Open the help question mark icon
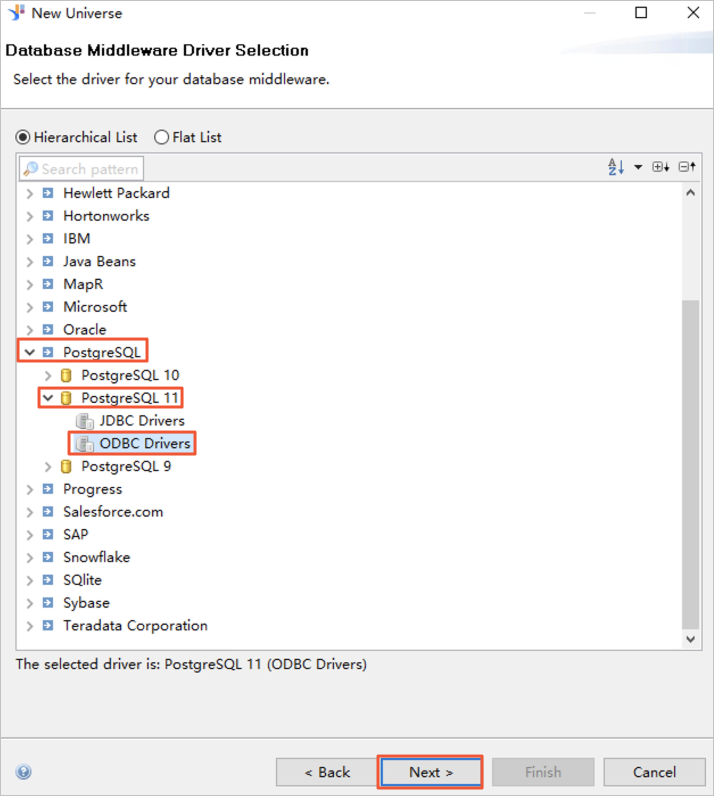Viewport: 714px width, 796px height. click(x=23, y=772)
